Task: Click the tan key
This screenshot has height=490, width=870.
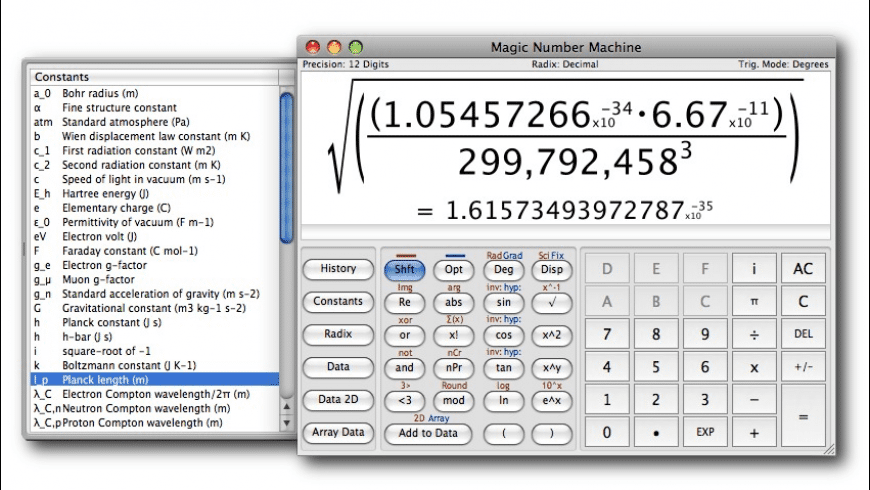Action: (503, 368)
